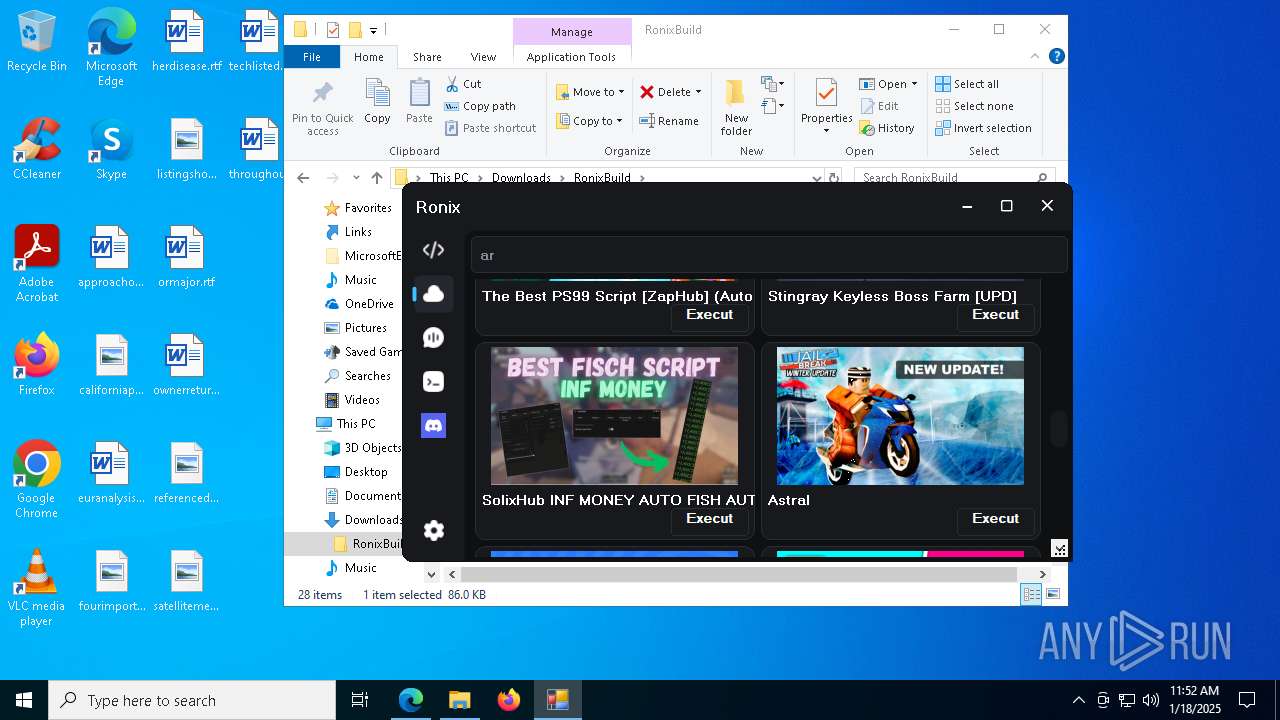Open Ronix settings gear icon
Viewport: 1280px width, 720px height.
pyautogui.click(x=433, y=531)
